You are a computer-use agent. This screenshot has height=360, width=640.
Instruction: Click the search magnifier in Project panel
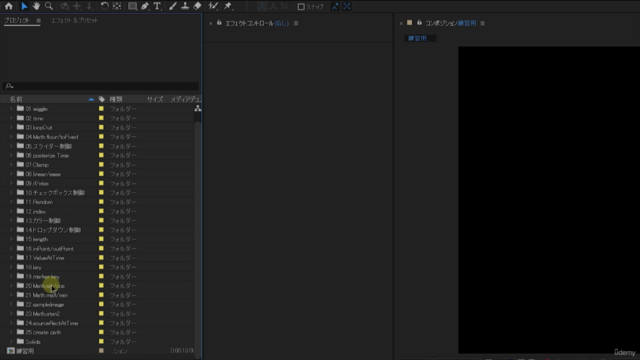(9, 86)
